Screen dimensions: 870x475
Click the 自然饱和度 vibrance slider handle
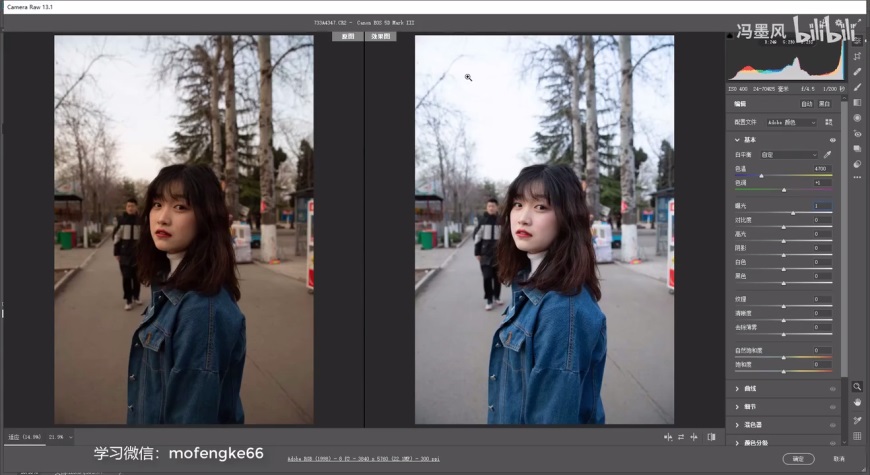(783, 358)
